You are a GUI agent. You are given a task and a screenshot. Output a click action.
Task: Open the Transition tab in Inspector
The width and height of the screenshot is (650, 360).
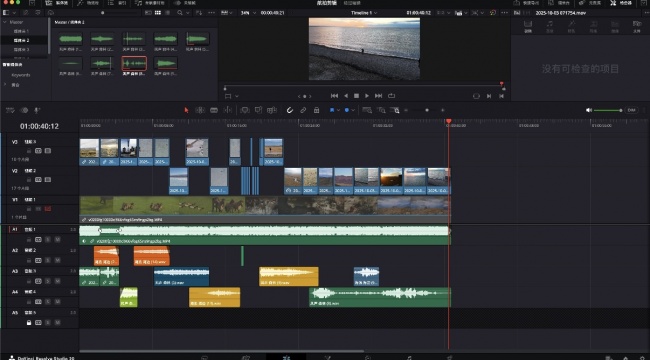click(x=594, y=26)
